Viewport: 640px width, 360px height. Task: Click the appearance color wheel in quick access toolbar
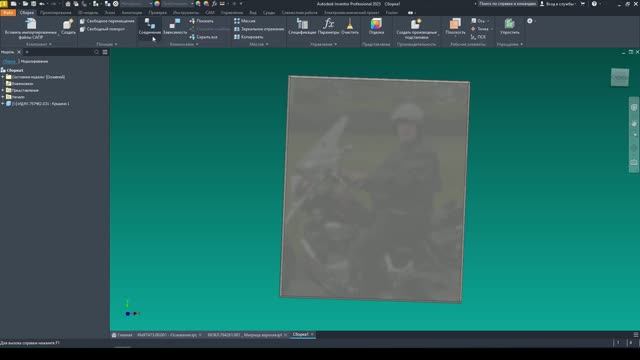157,4
